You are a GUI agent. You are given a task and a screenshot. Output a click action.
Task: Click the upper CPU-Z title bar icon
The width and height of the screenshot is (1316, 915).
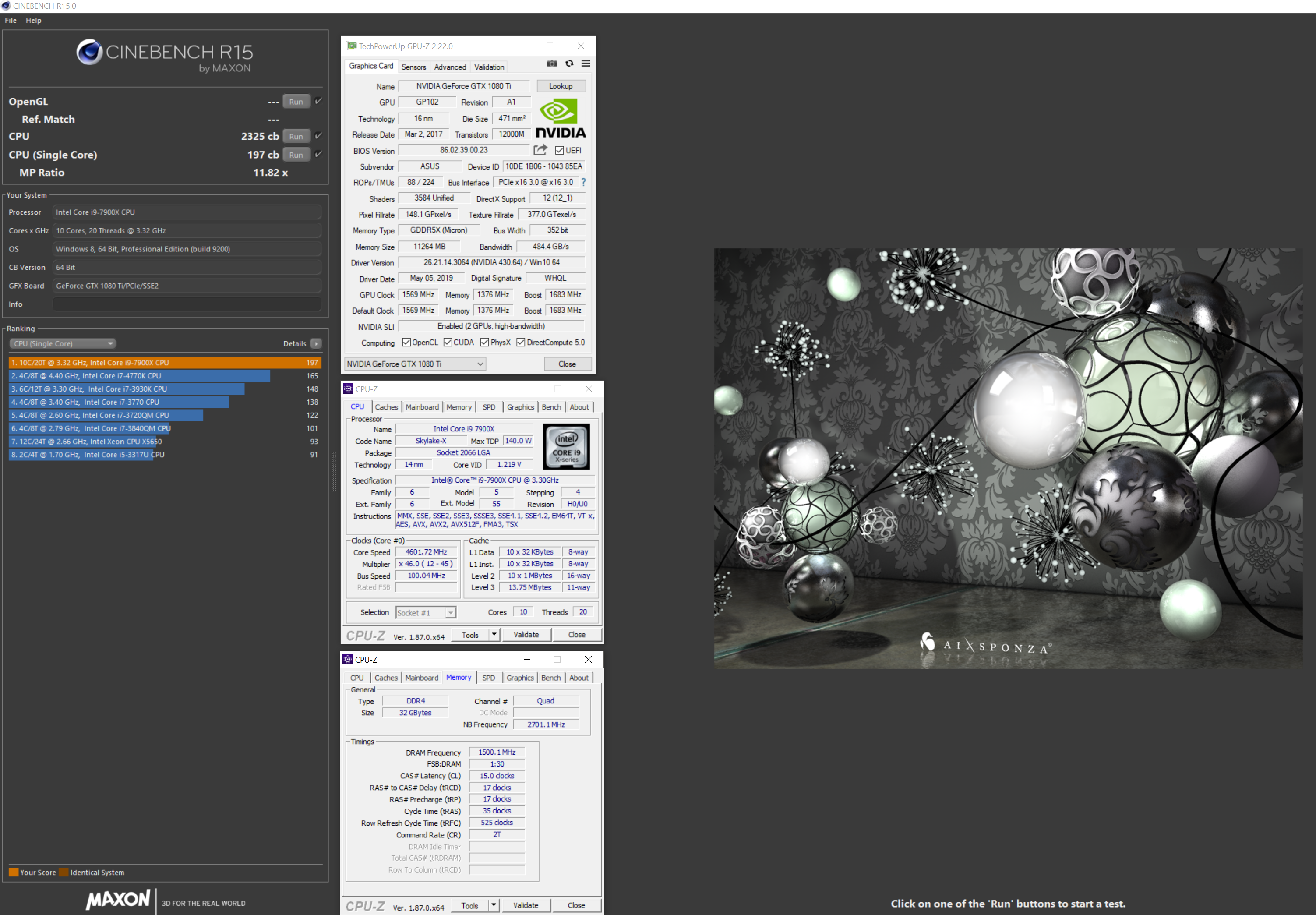[348, 389]
